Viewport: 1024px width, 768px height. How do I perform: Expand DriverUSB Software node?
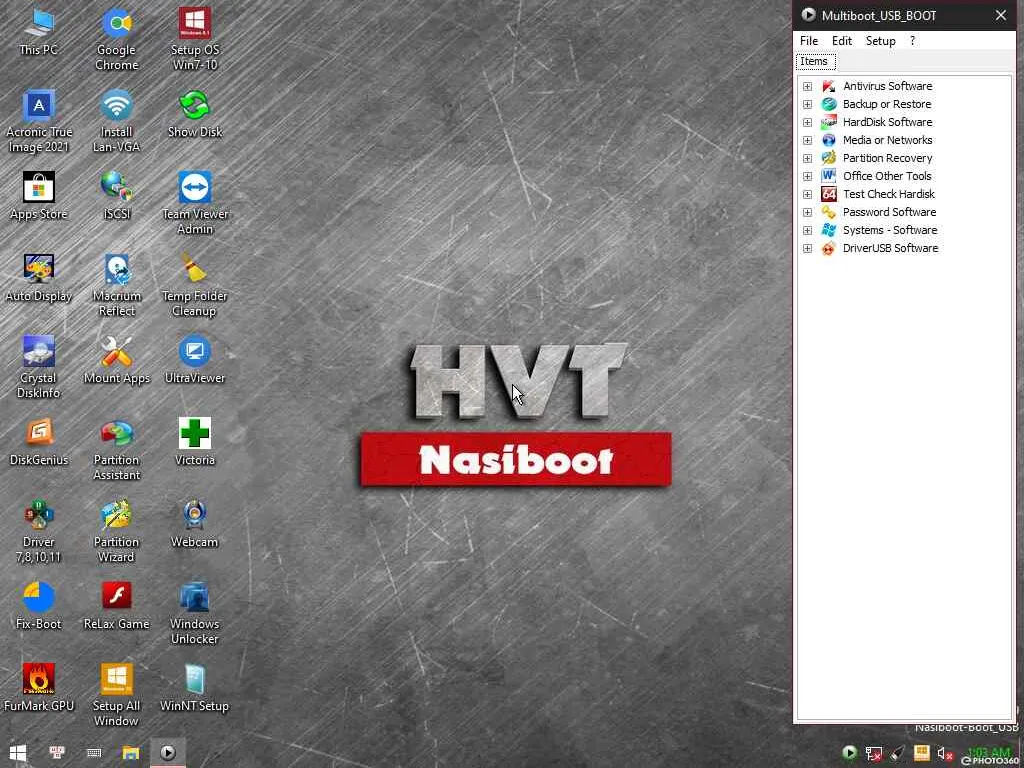(808, 248)
